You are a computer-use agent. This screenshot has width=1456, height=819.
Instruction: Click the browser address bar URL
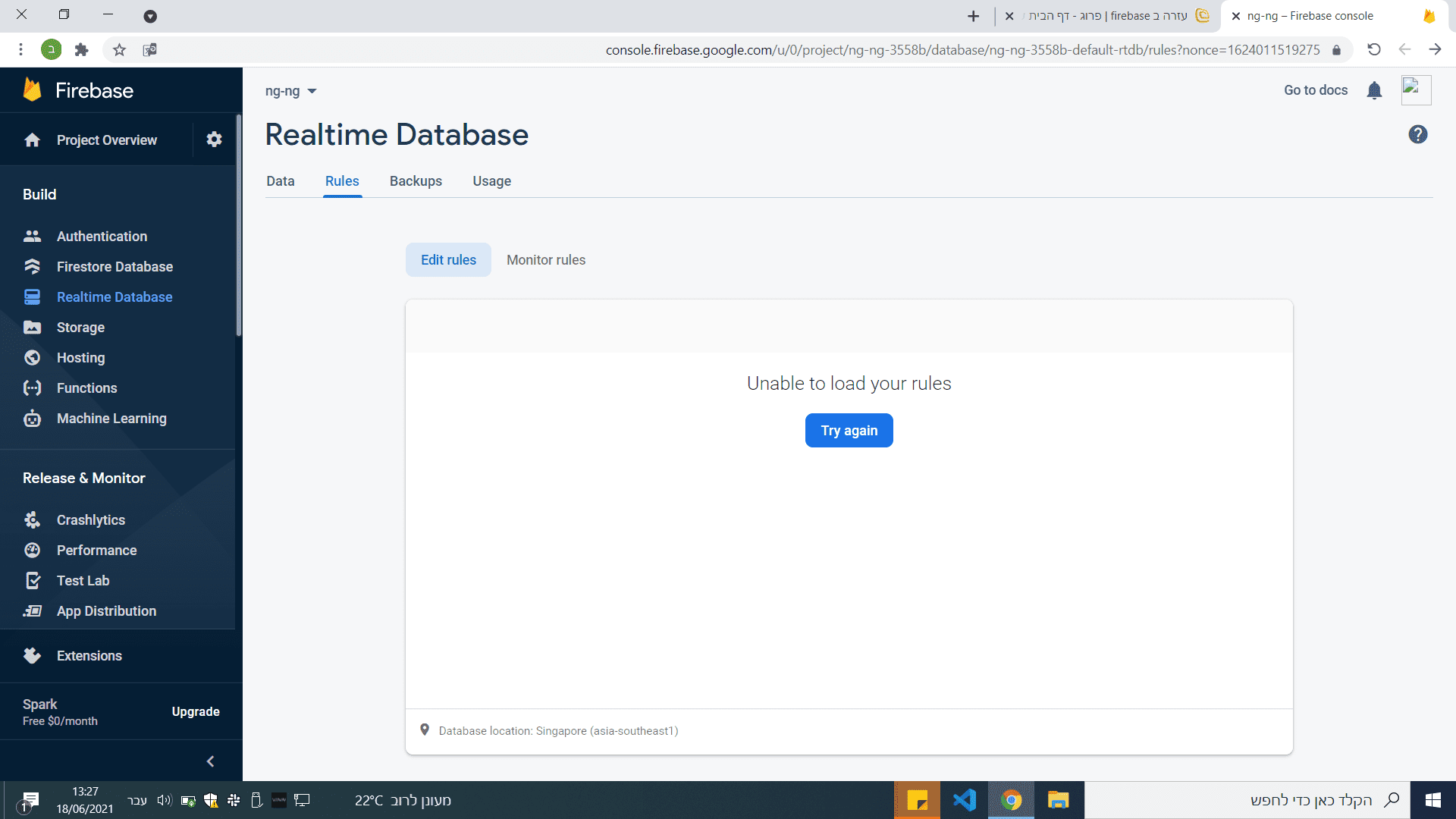click(962, 50)
